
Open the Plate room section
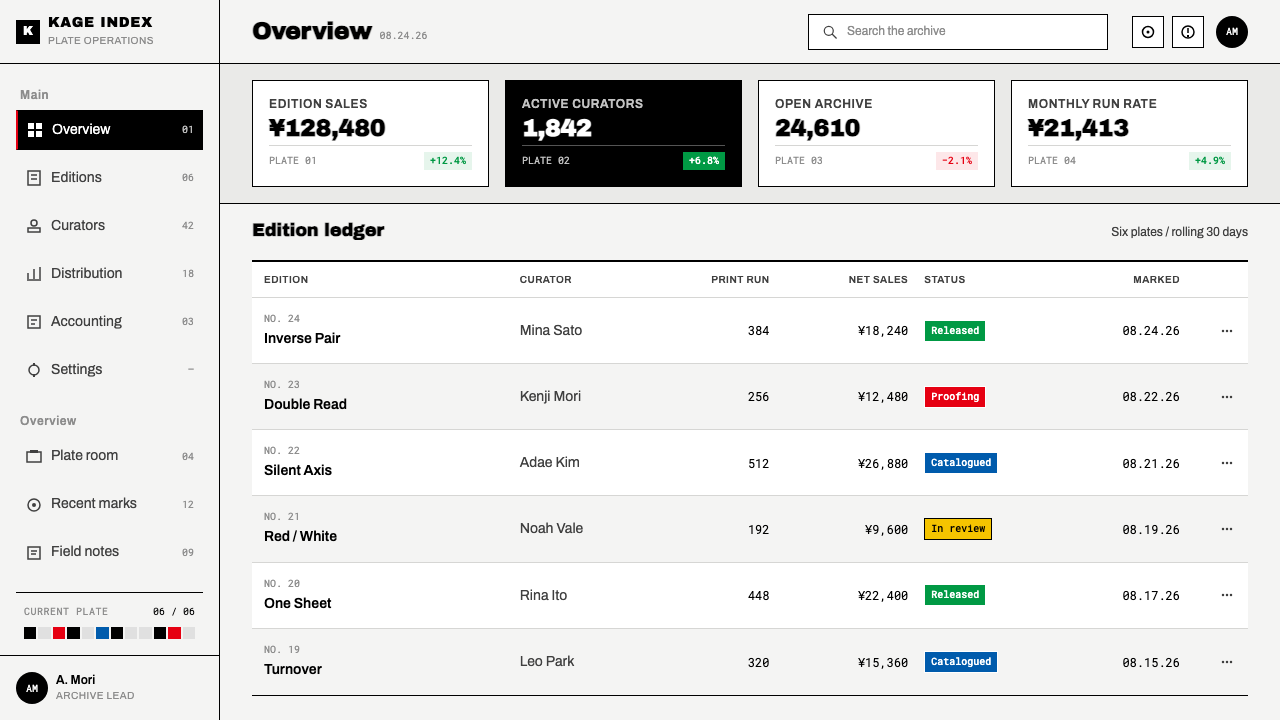point(110,456)
